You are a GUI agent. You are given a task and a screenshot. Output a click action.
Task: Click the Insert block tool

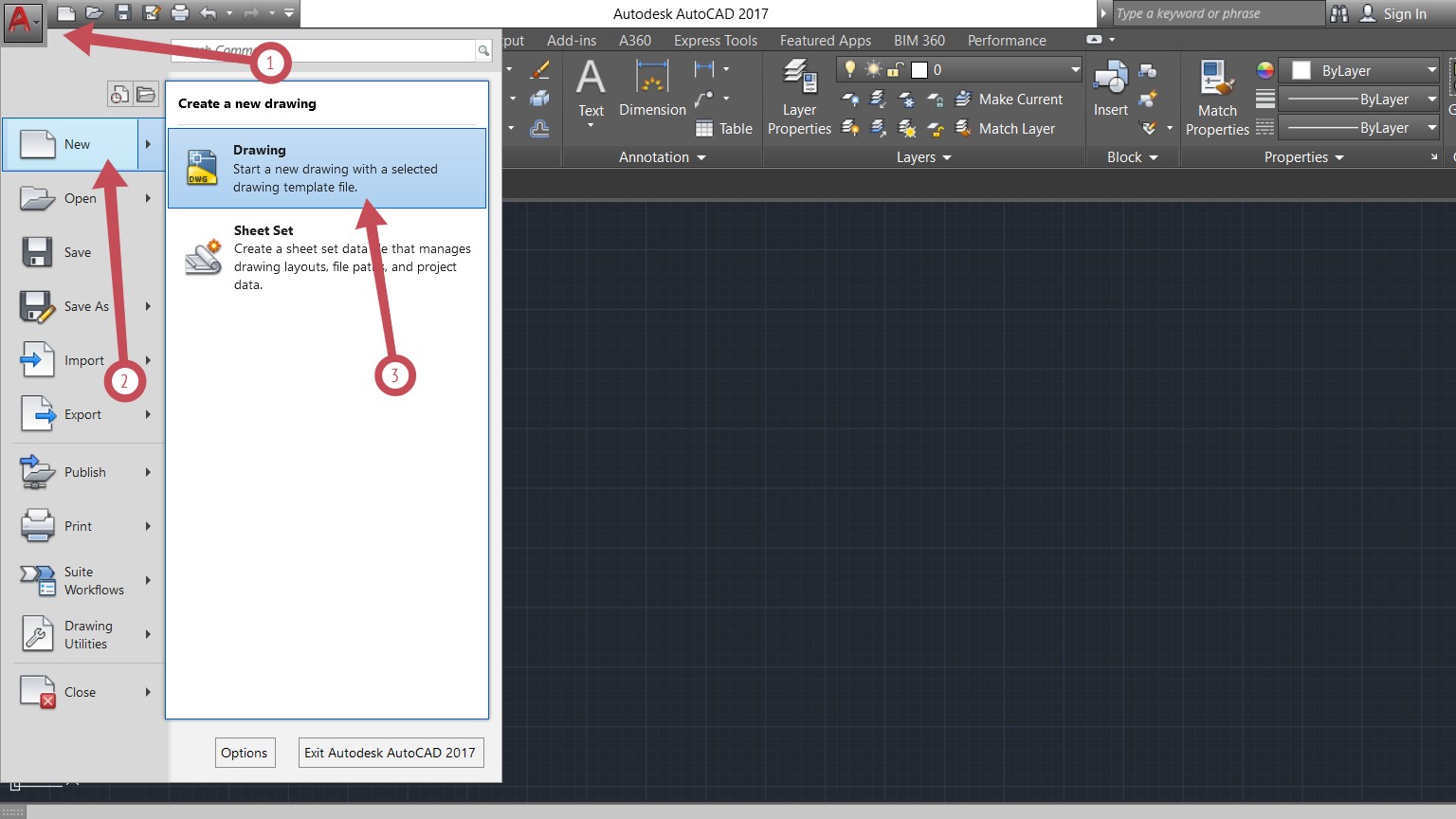[x=1111, y=88]
